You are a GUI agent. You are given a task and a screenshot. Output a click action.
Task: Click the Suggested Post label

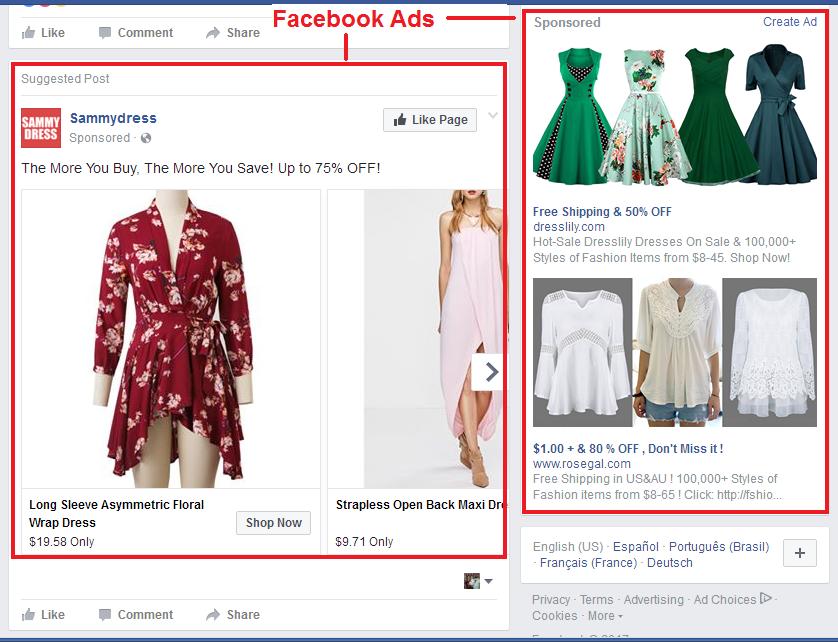[x=65, y=79]
